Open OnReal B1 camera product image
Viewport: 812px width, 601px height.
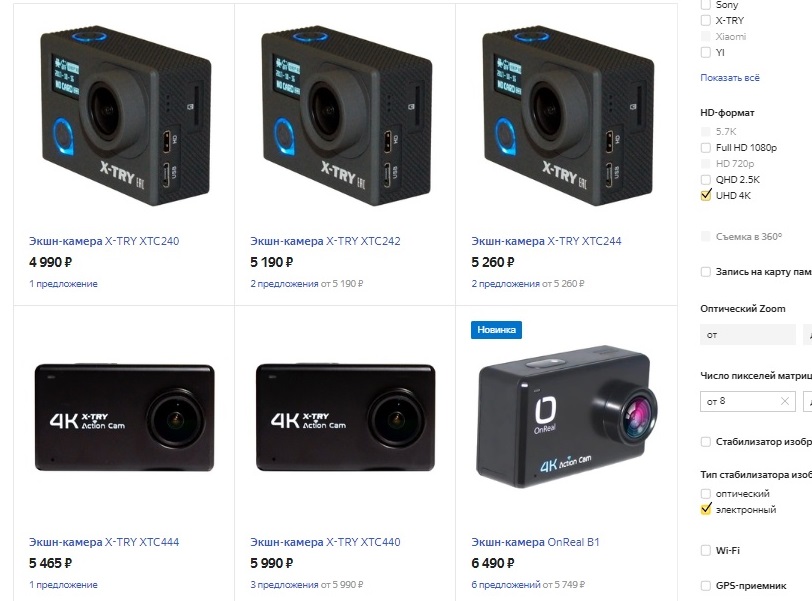tap(567, 417)
